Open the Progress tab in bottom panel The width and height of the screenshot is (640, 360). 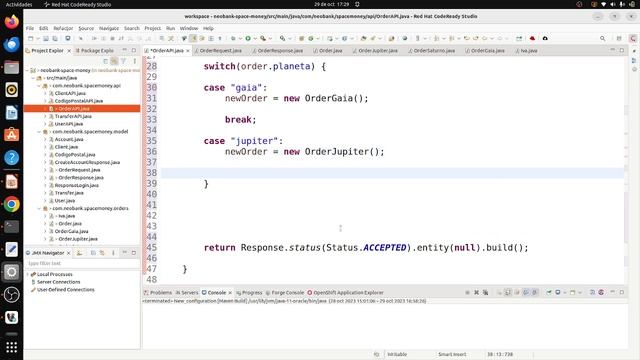point(249,293)
